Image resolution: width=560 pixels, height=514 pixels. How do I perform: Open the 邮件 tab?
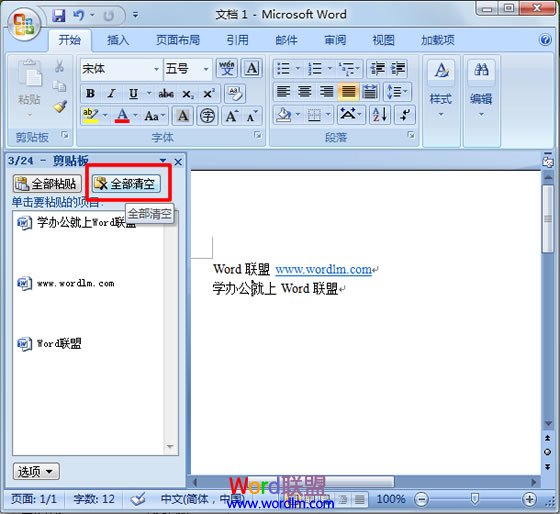286,40
